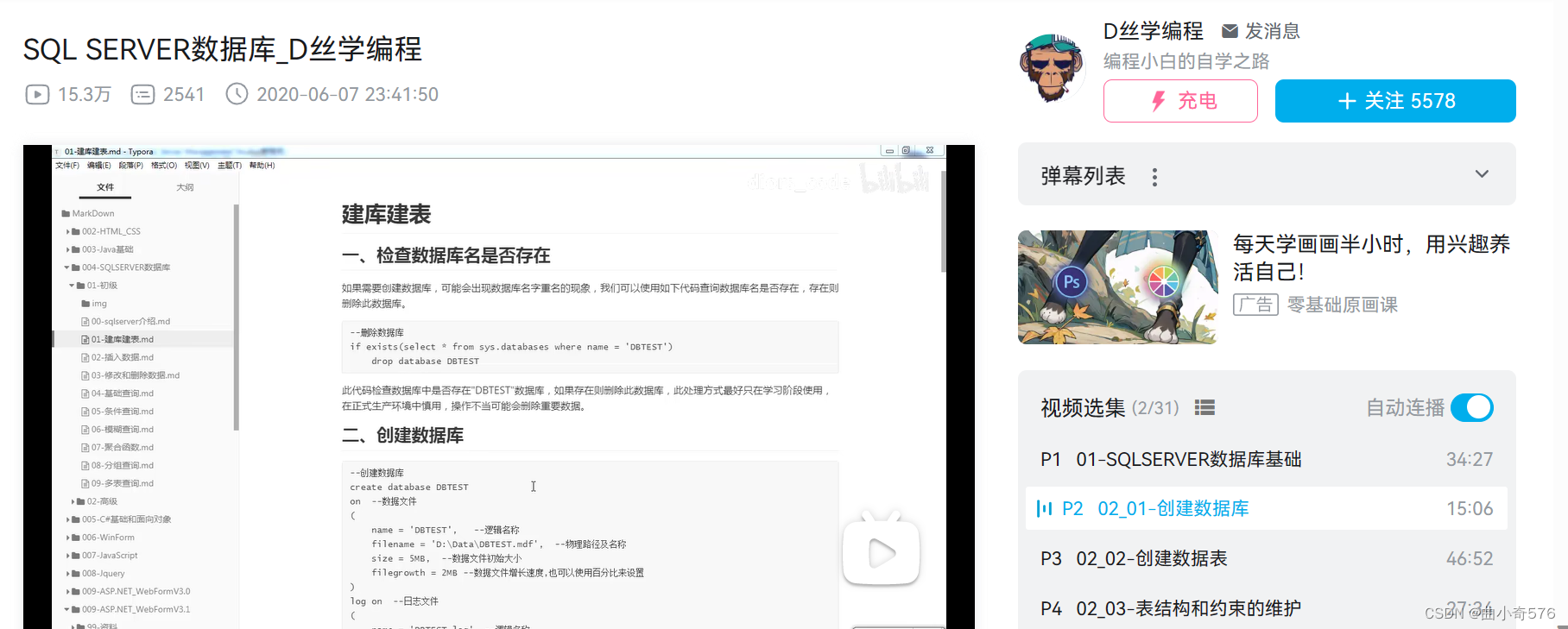1568x629 pixels.
Task: Switch to the 大纲 sidebar tab
Action: point(185,187)
